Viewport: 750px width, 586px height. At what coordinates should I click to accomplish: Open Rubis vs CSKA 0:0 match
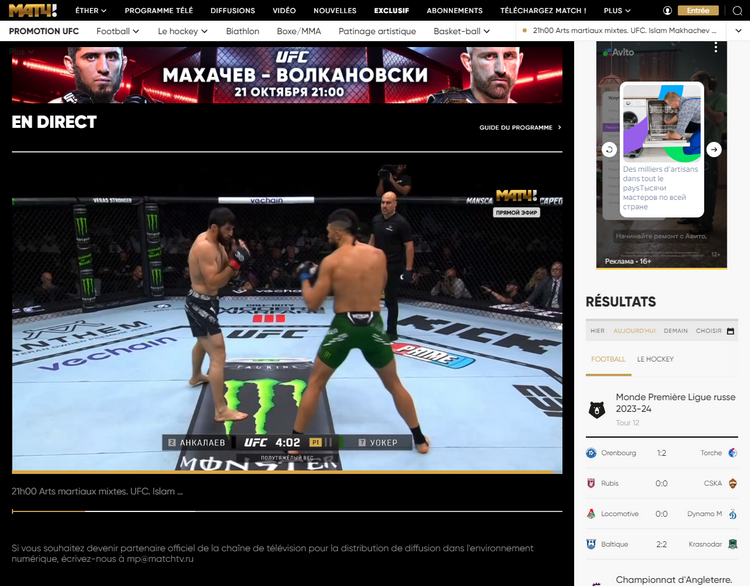click(662, 483)
